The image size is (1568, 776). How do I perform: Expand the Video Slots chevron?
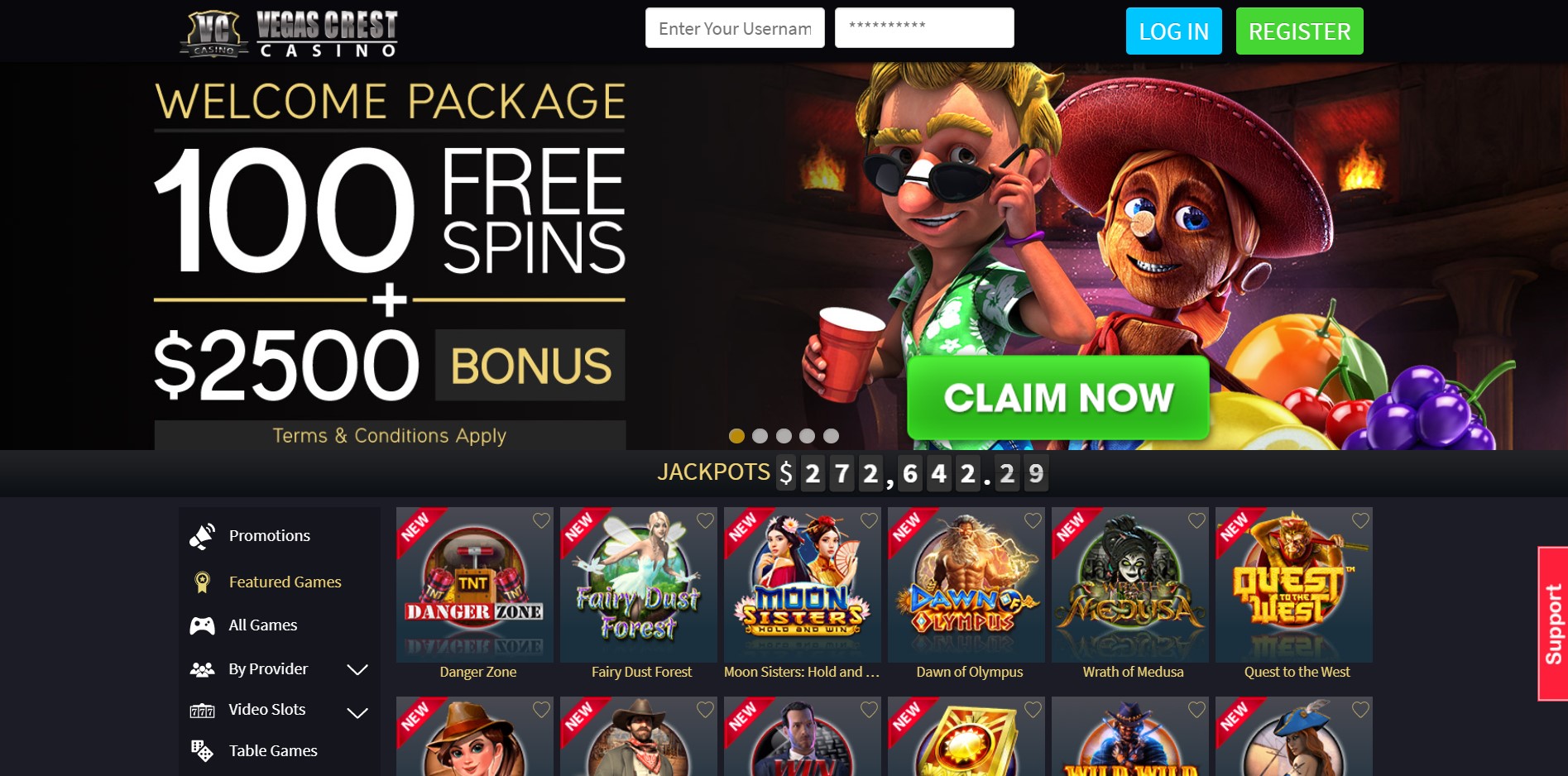pos(357,712)
